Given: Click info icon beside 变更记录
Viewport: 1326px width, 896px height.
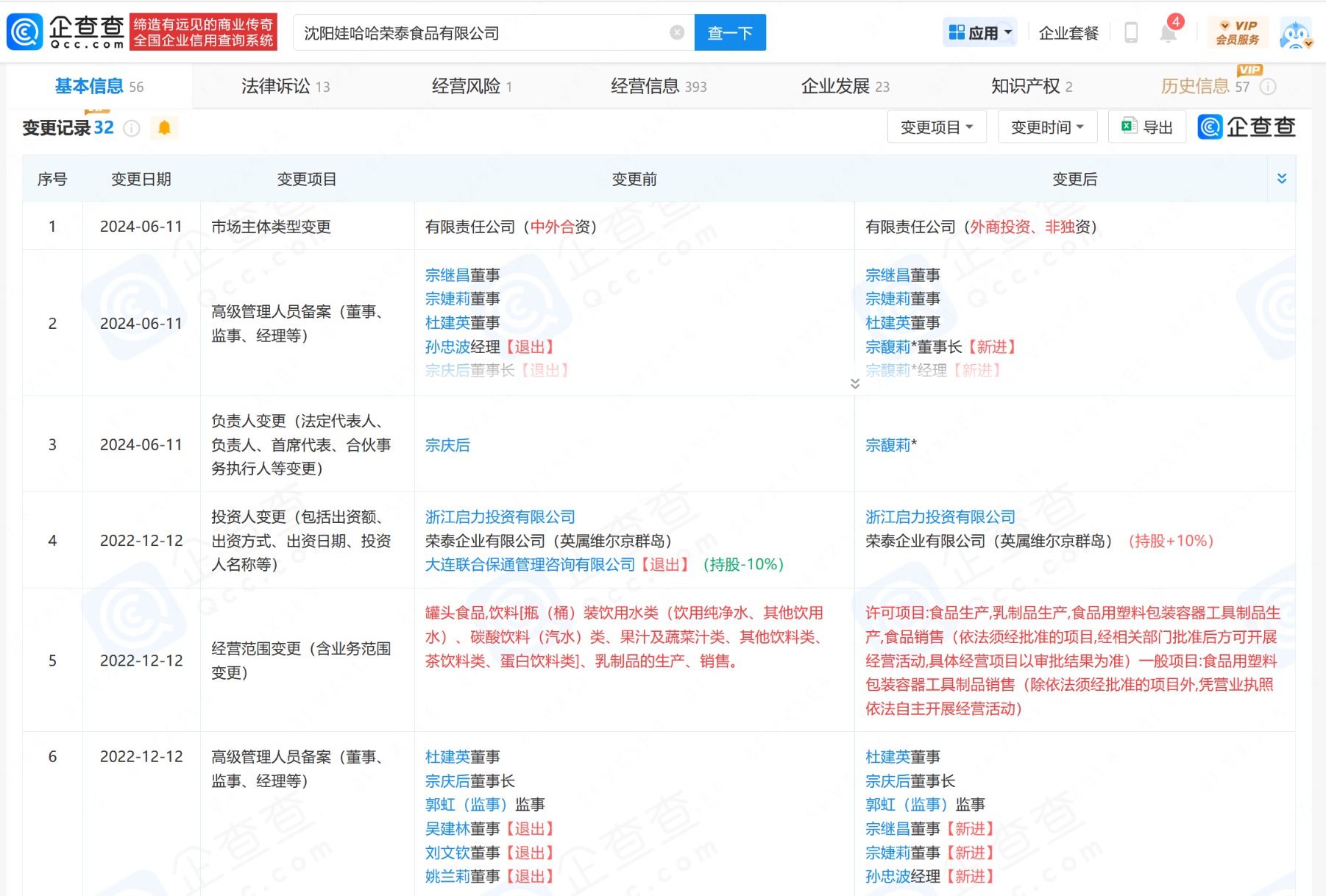Looking at the screenshot, I should 132,128.
